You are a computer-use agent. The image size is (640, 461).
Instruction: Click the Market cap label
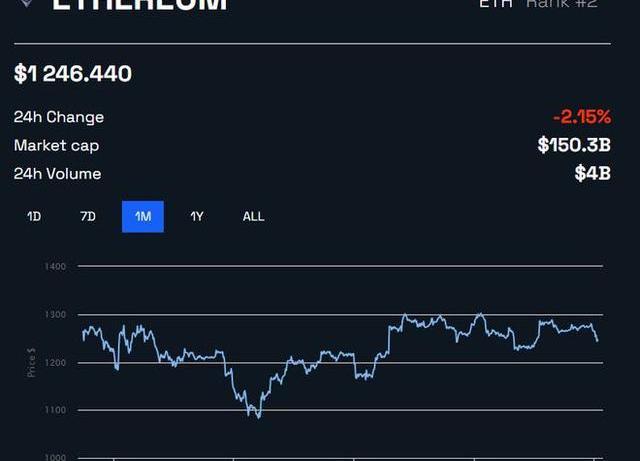coord(56,146)
